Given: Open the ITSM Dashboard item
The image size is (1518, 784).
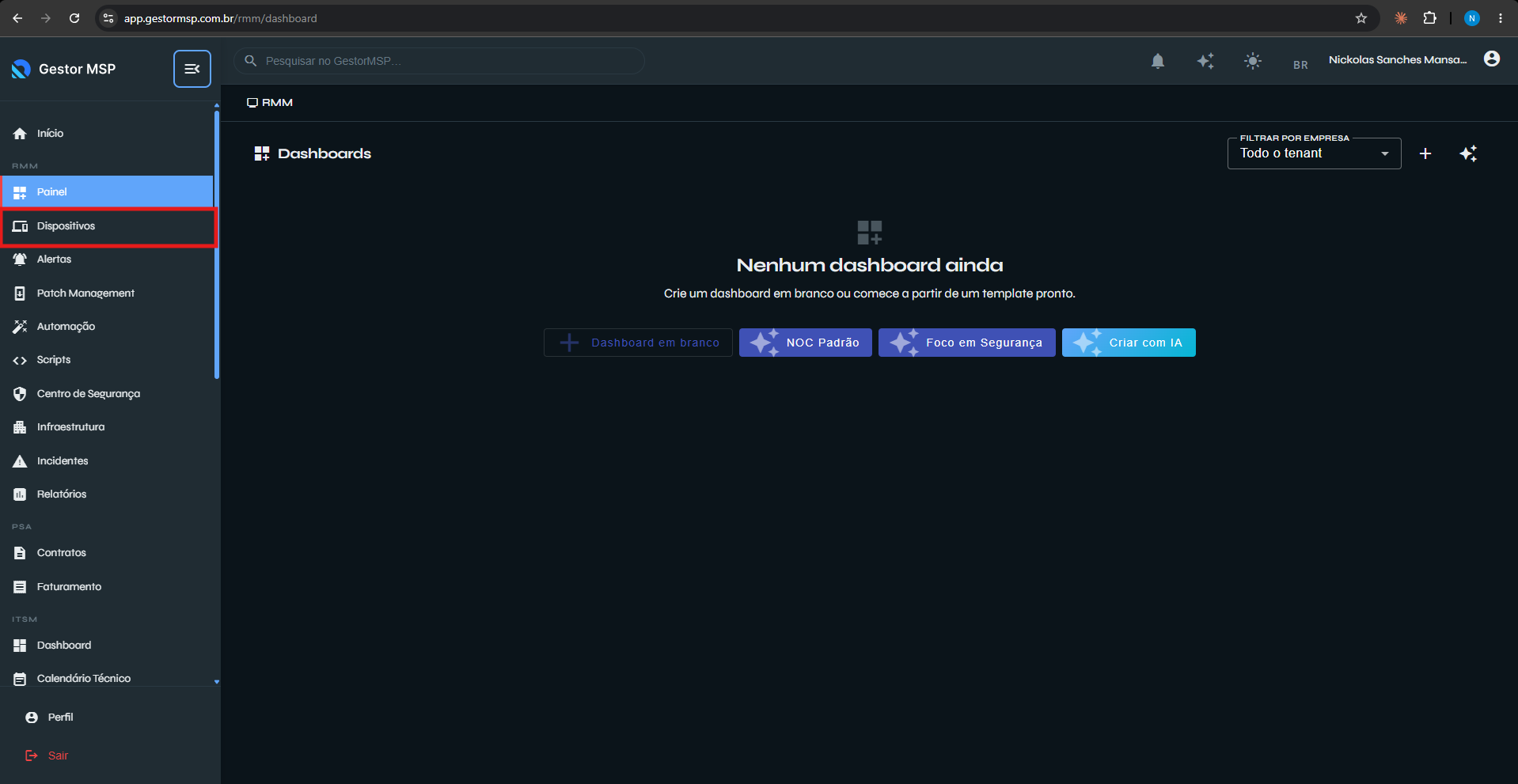Looking at the screenshot, I should point(107,646).
